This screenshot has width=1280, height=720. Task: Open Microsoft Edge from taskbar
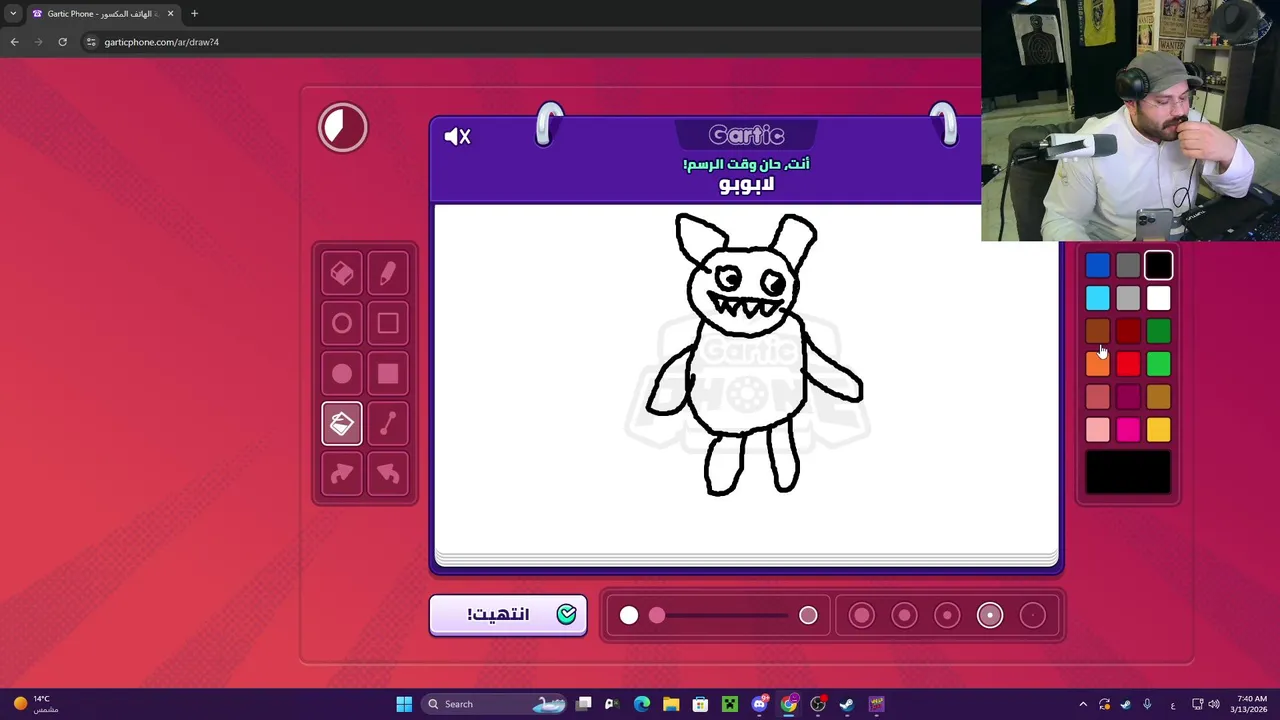(x=642, y=704)
